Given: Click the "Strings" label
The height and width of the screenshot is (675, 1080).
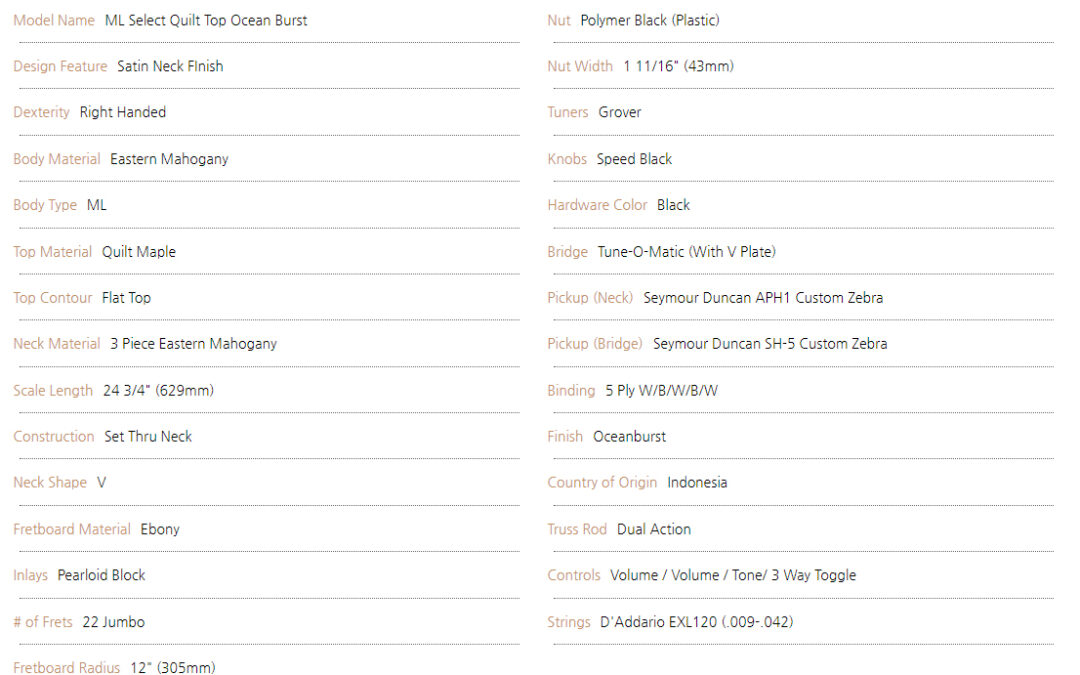Looking at the screenshot, I should tap(570, 623).
